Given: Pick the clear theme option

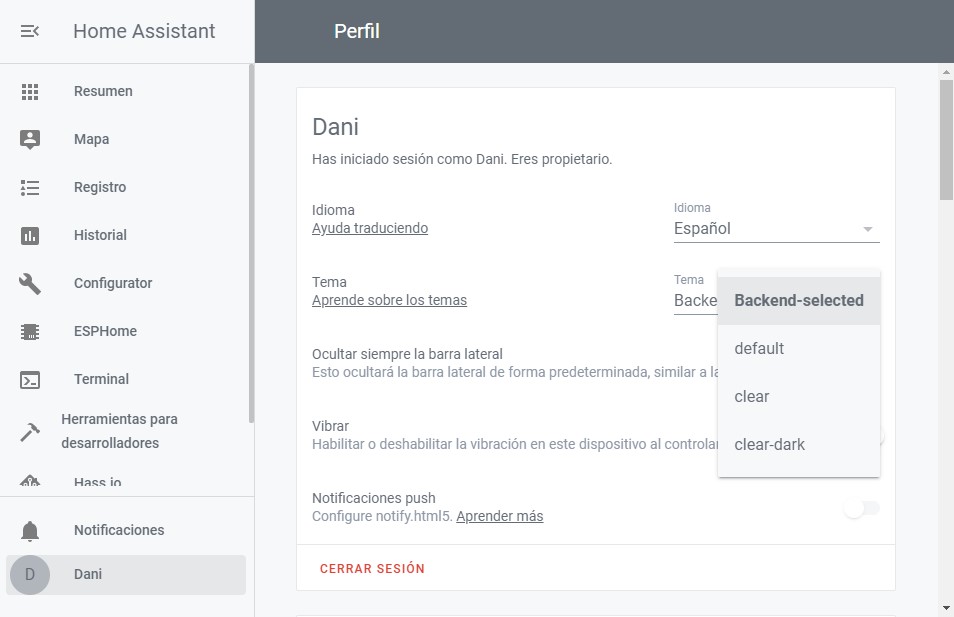Looking at the screenshot, I should [752, 396].
